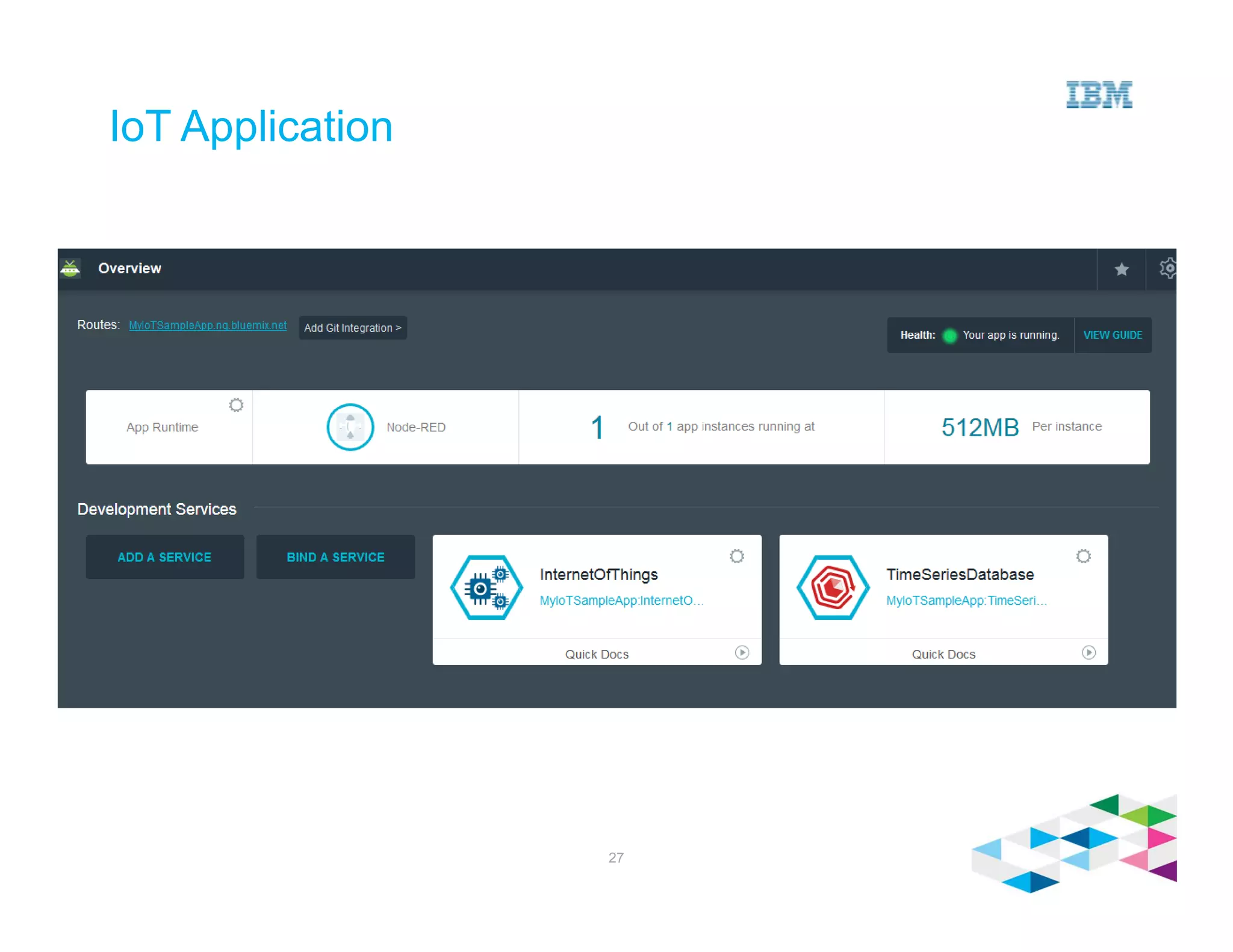Click the VIEW GUIDE button
Image resolution: width=1233 pixels, height=952 pixels.
(1113, 335)
